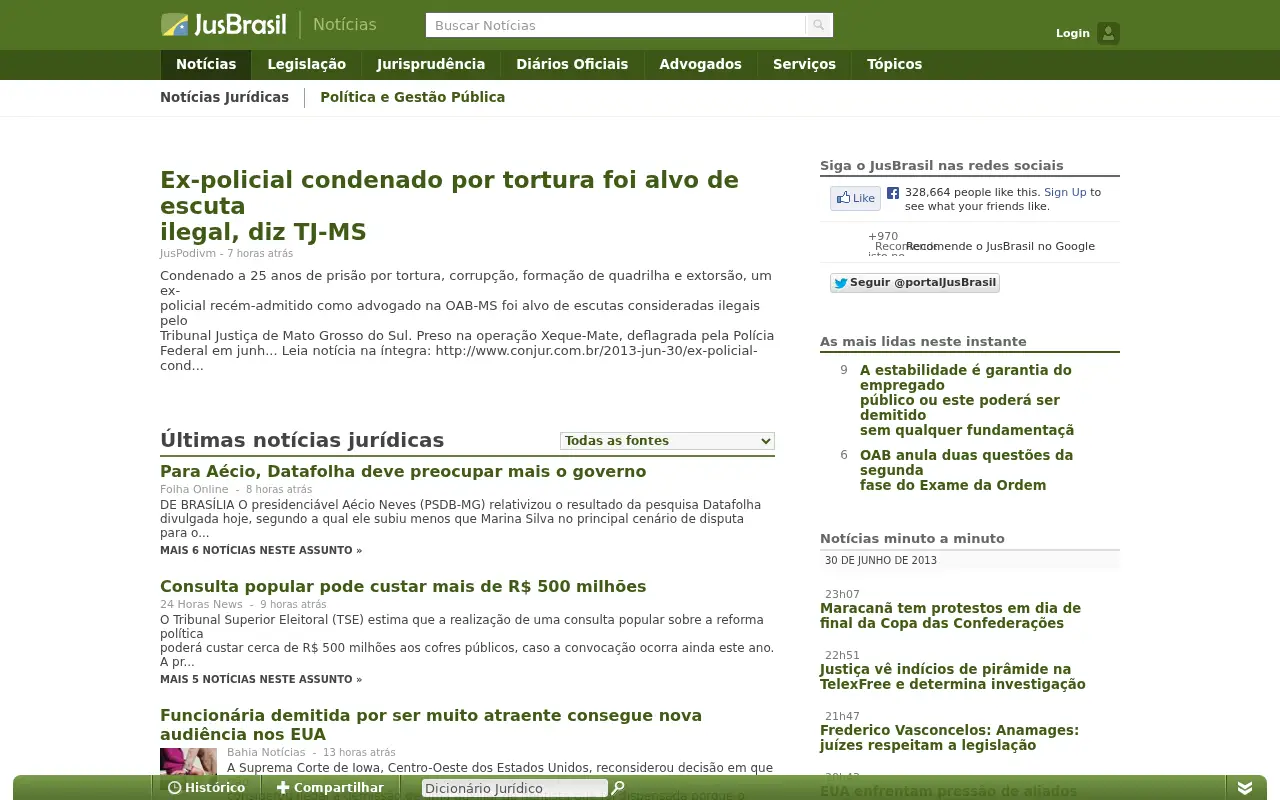Open the Para Aécio, Datafolha article
1280x800 pixels.
[x=403, y=472]
